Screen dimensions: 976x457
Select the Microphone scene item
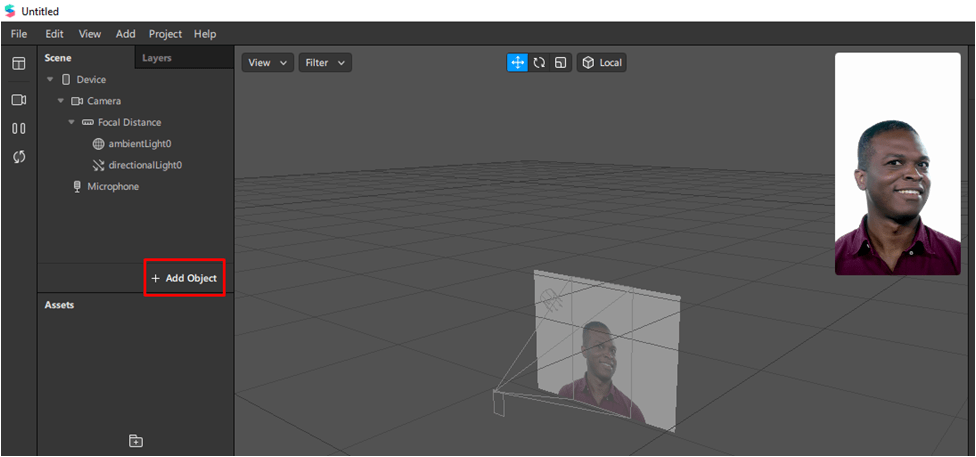112,187
